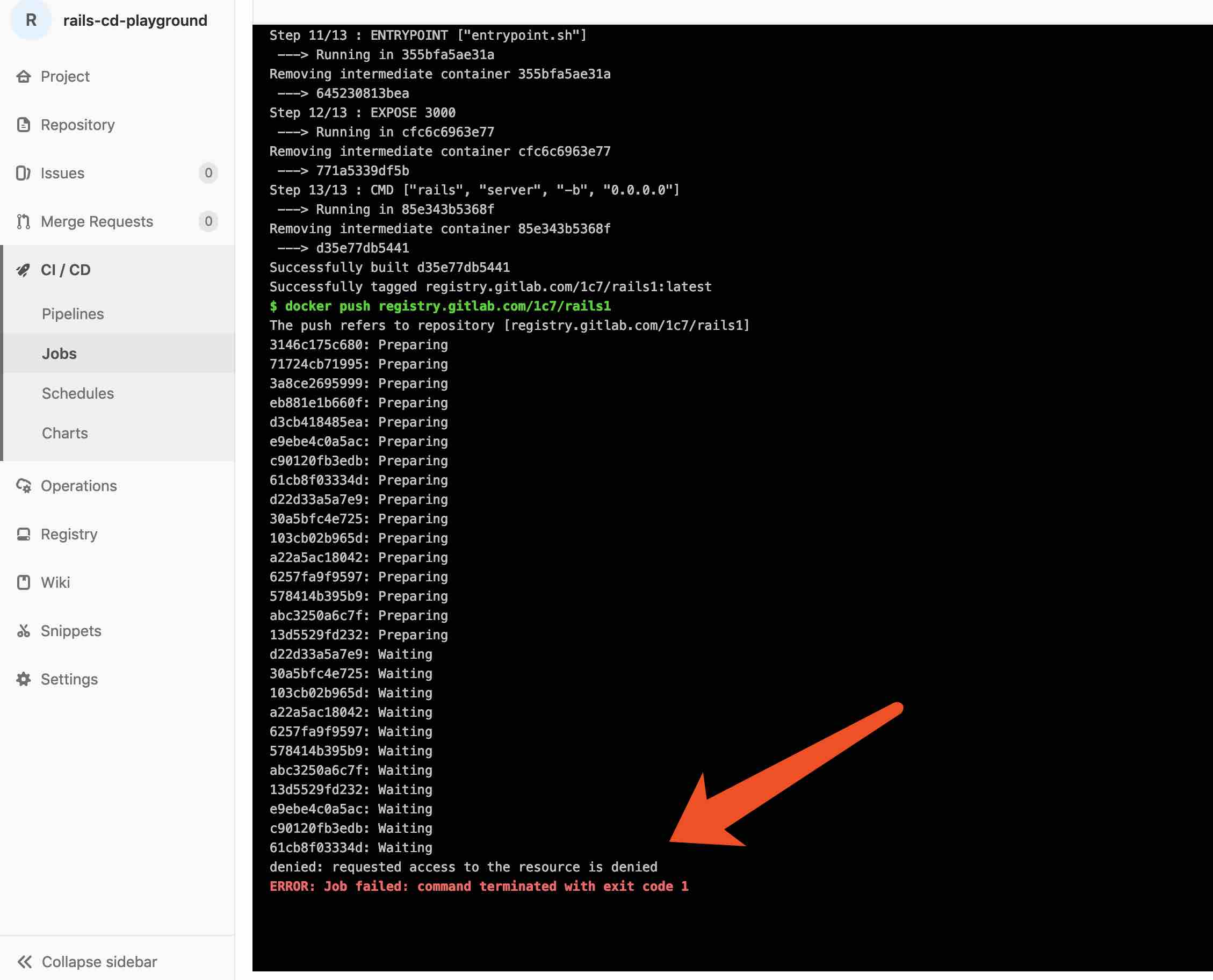Click the Issues count badge

coord(208,174)
